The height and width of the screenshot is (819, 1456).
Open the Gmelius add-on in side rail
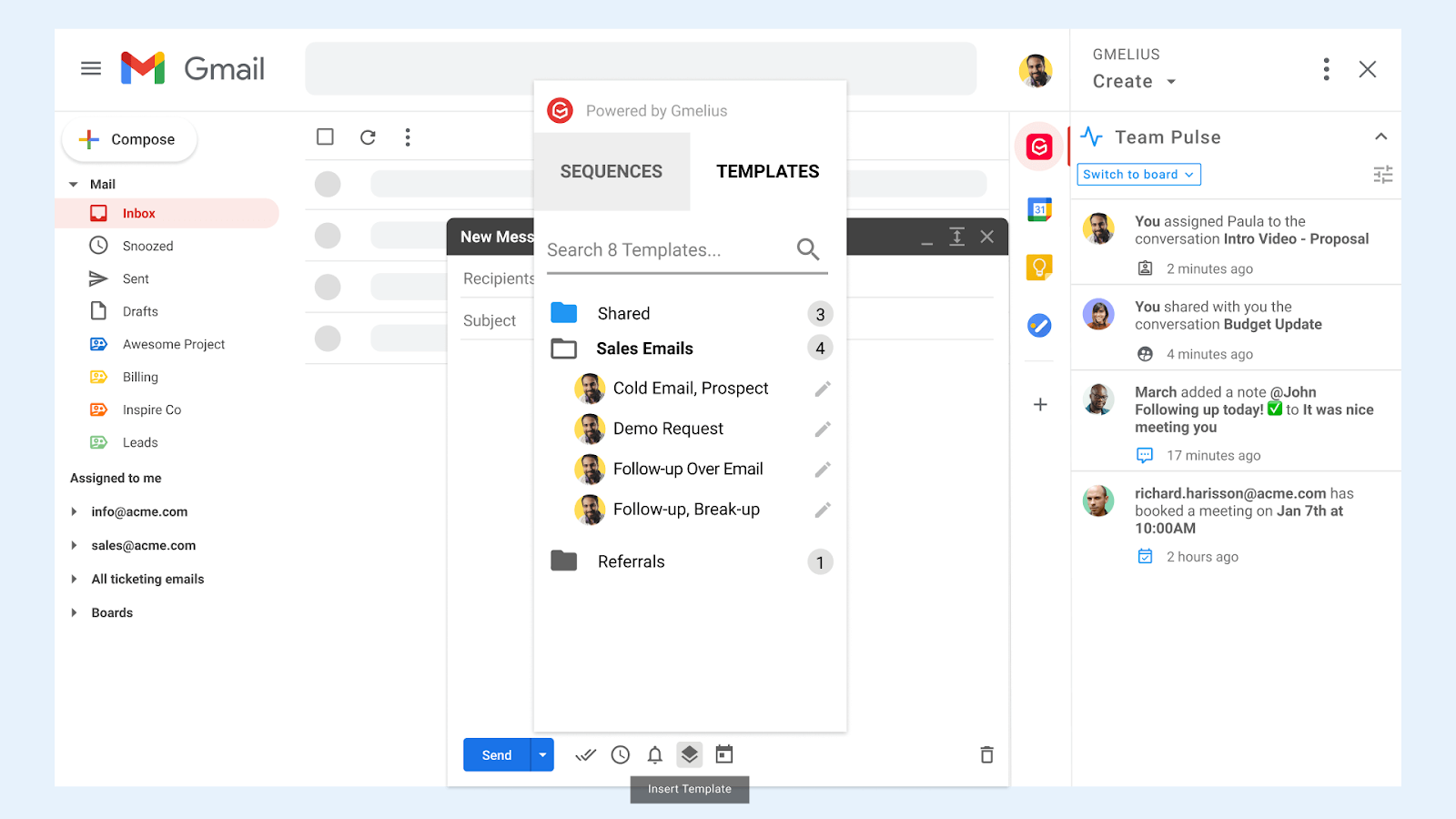click(x=1039, y=147)
